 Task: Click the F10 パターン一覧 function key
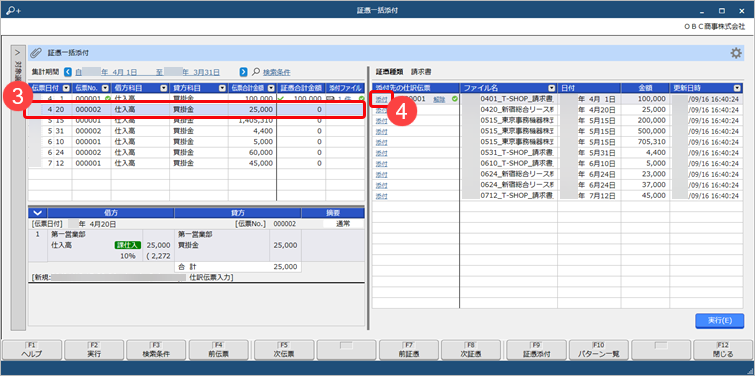[x=598, y=350]
